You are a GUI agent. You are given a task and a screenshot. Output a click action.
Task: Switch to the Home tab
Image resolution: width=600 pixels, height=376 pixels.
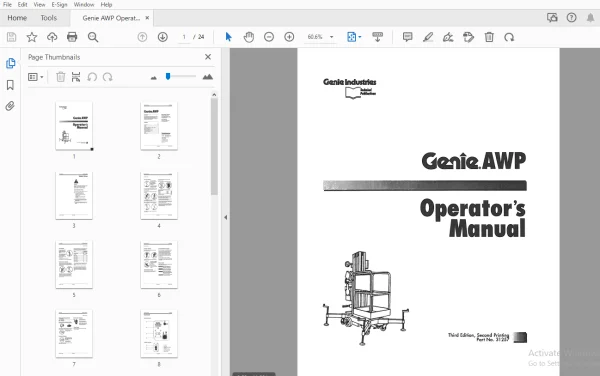click(x=17, y=18)
